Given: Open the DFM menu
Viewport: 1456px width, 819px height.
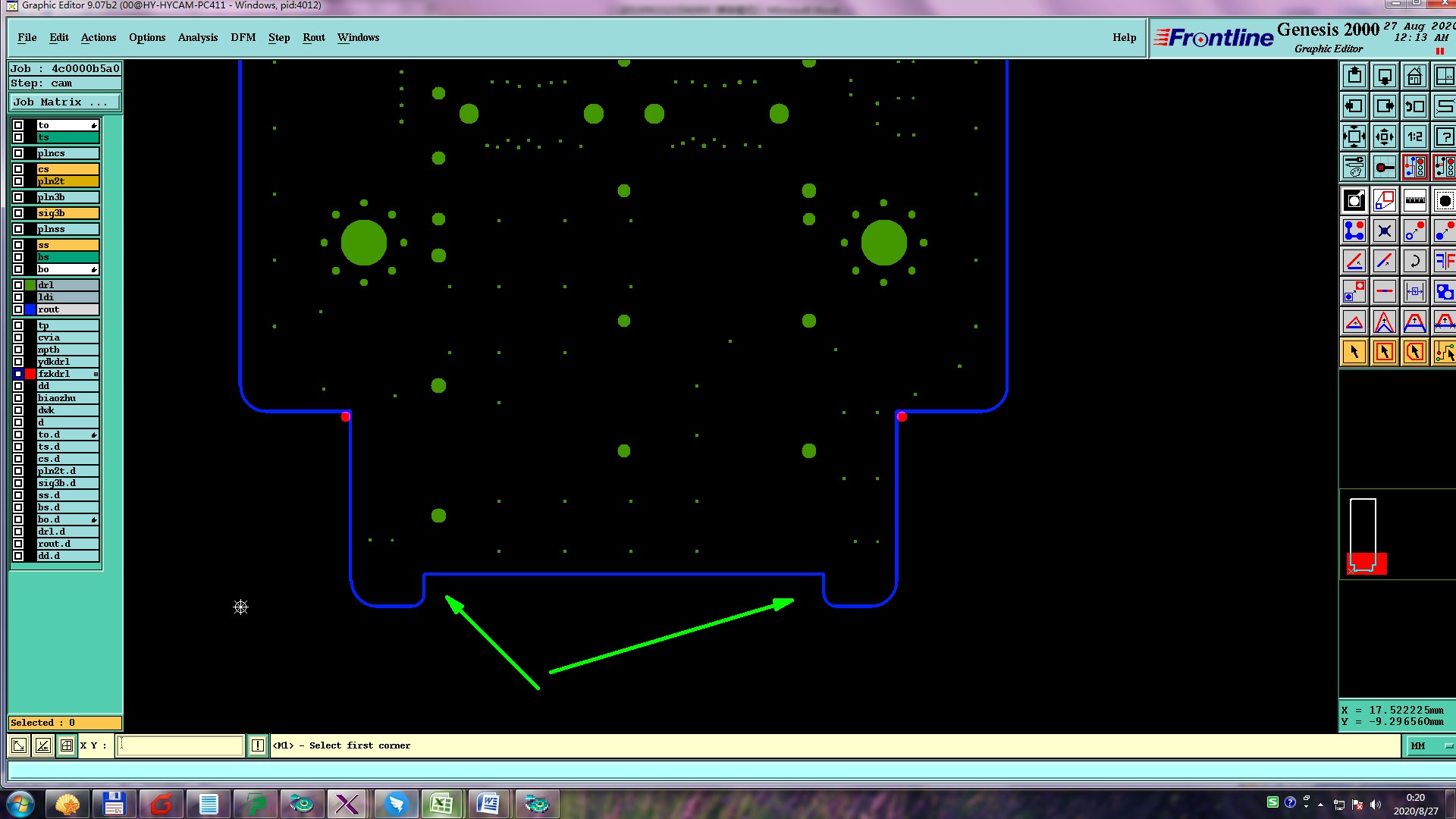Looking at the screenshot, I should coord(243,37).
